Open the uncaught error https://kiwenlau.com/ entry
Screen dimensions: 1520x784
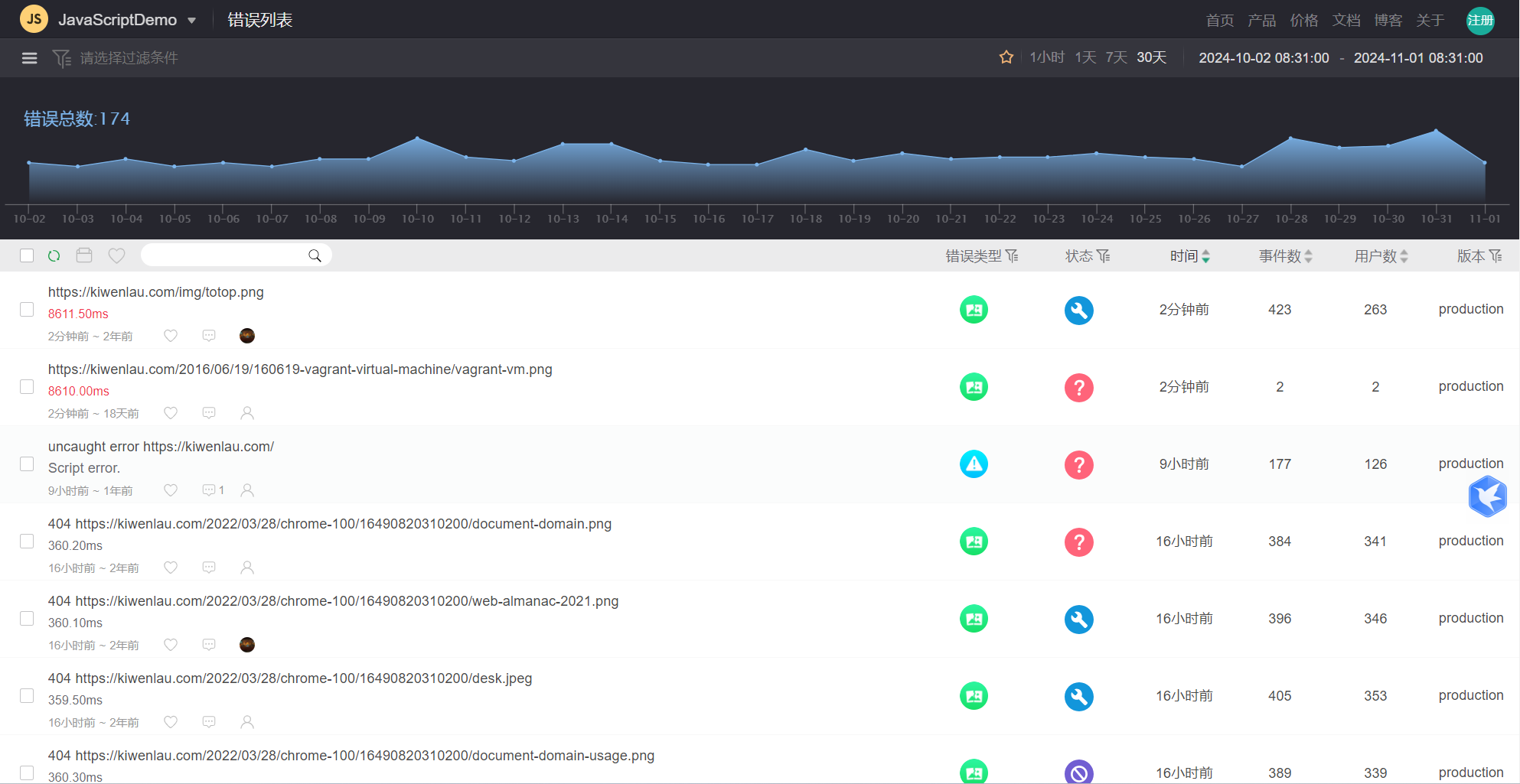click(161, 447)
